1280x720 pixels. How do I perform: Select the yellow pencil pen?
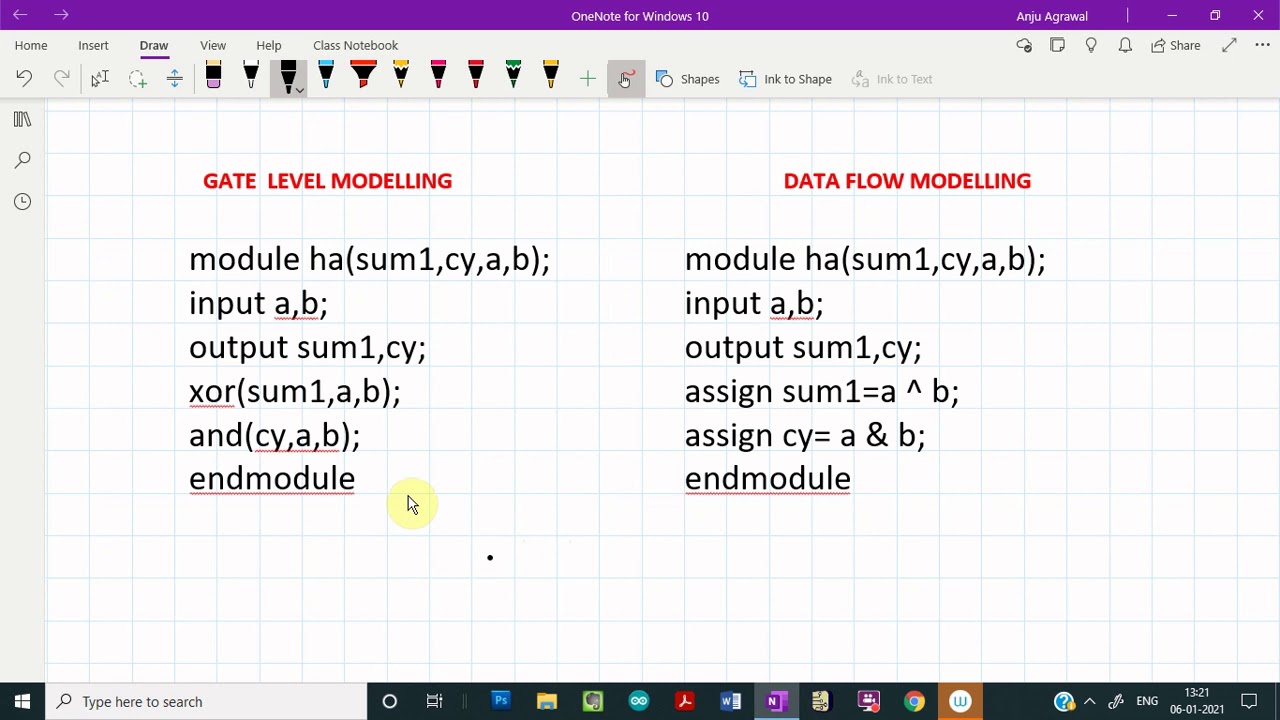(401, 77)
